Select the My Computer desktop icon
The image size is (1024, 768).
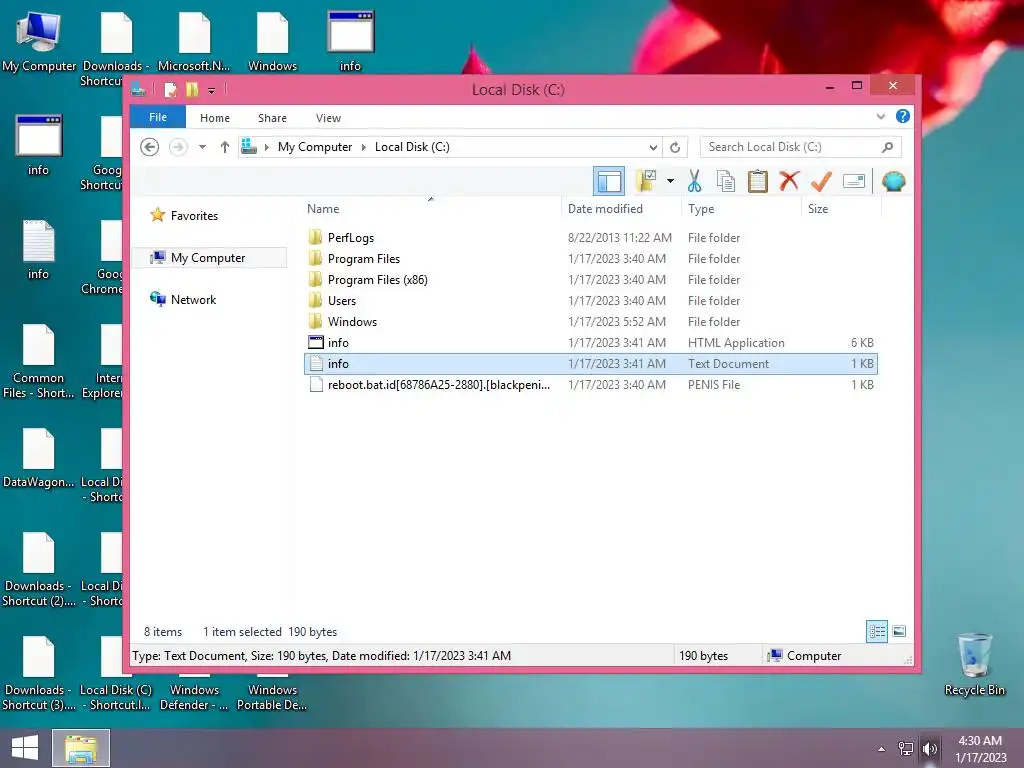click(x=39, y=41)
